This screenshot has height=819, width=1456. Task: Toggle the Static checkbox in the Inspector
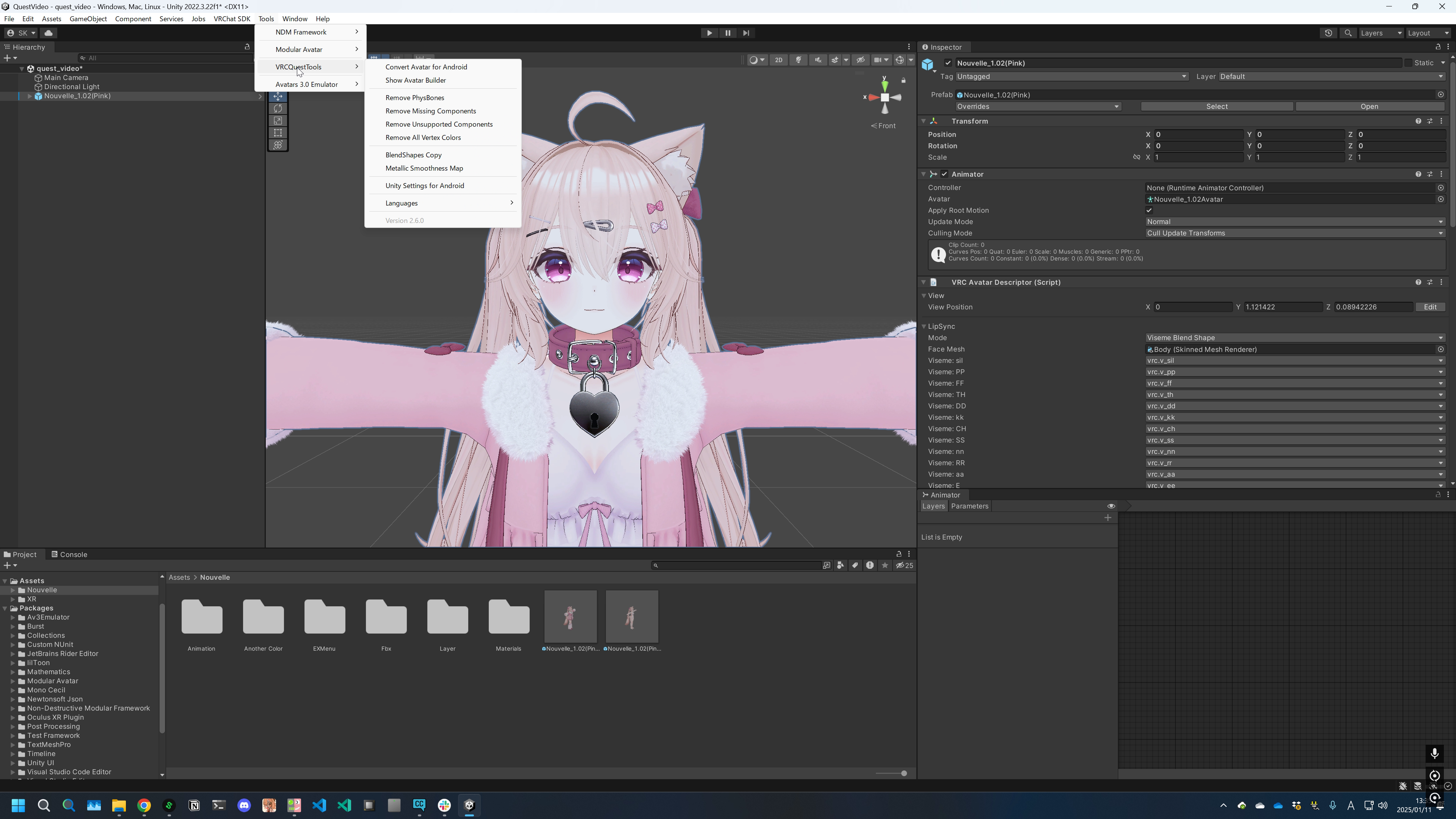click(x=1408, y=63)
